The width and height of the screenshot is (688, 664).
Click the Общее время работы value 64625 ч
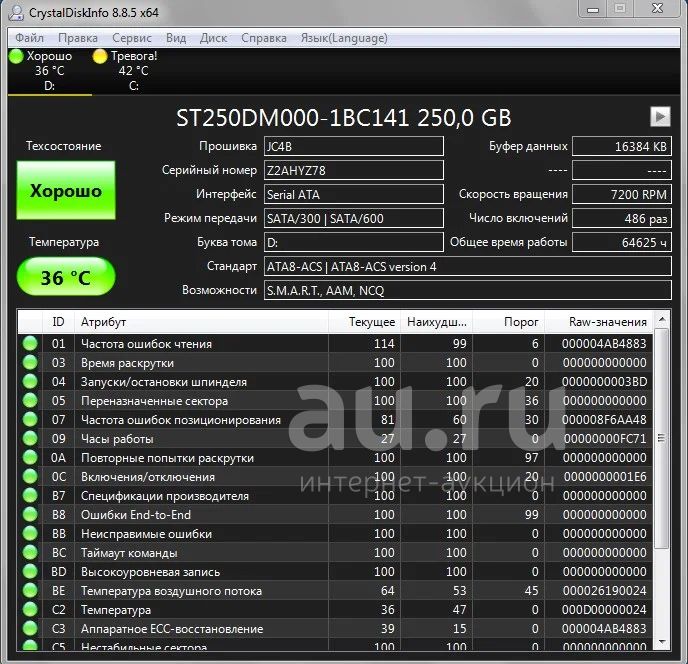point(622,242)
